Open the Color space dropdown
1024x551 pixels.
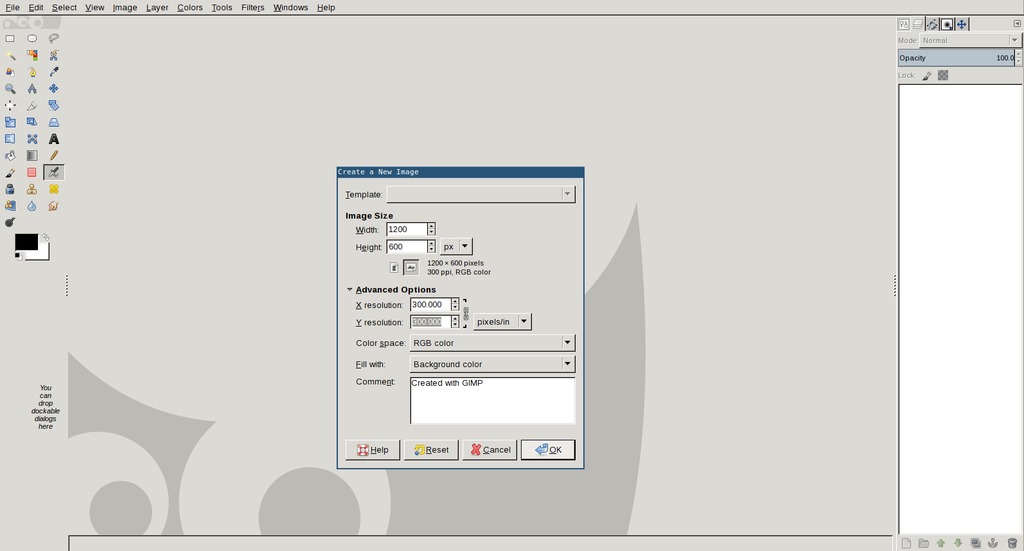[492, 343]
